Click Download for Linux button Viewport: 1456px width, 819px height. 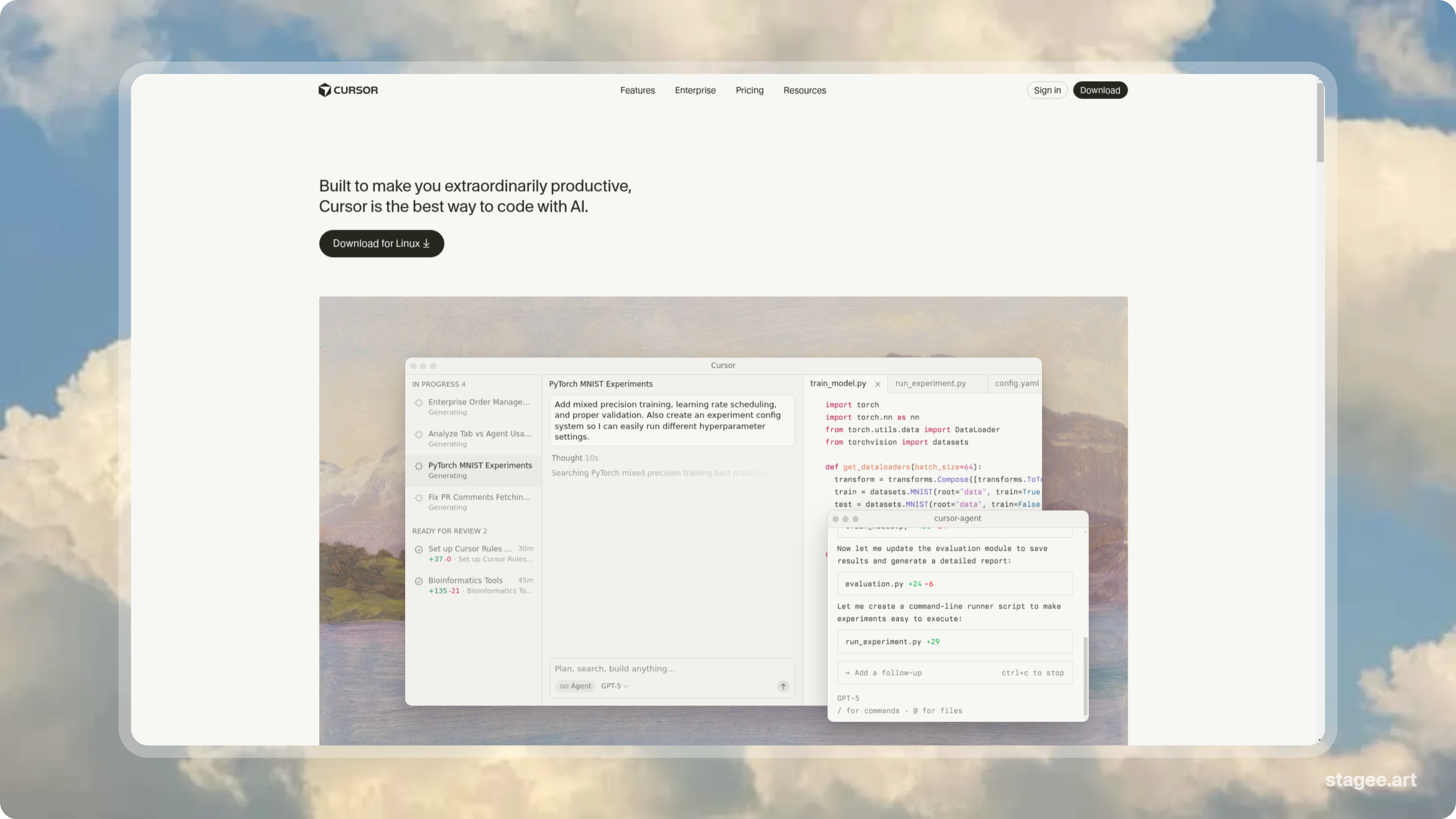[x=381, y=243]
